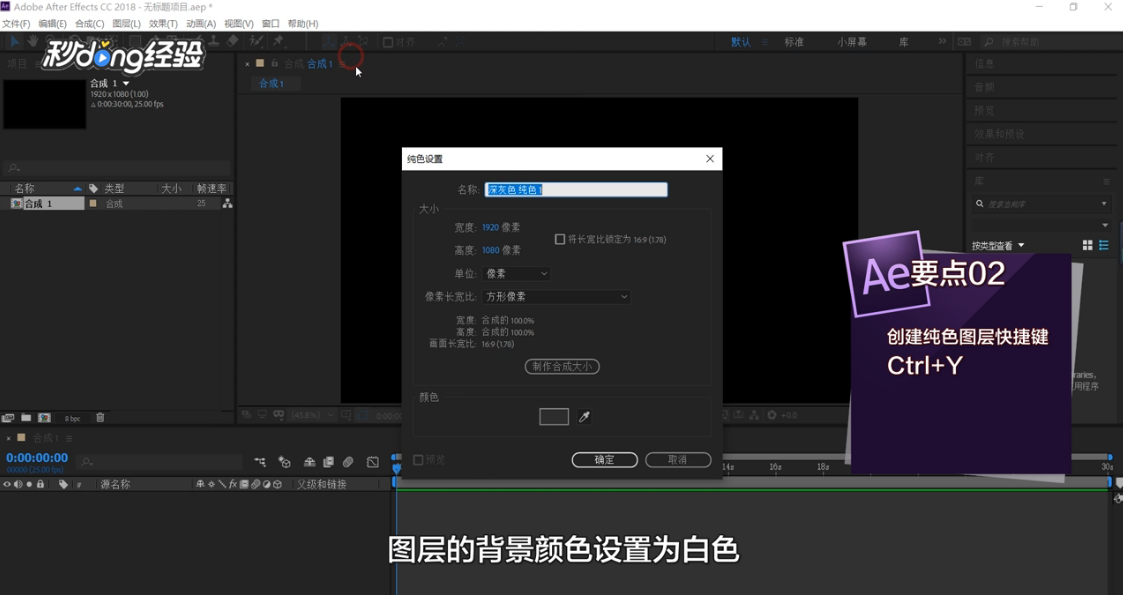Click the solo column dot in timeline
Image resolution: width=1123 pixels, height=595 pixels.
tap(29, 485)
